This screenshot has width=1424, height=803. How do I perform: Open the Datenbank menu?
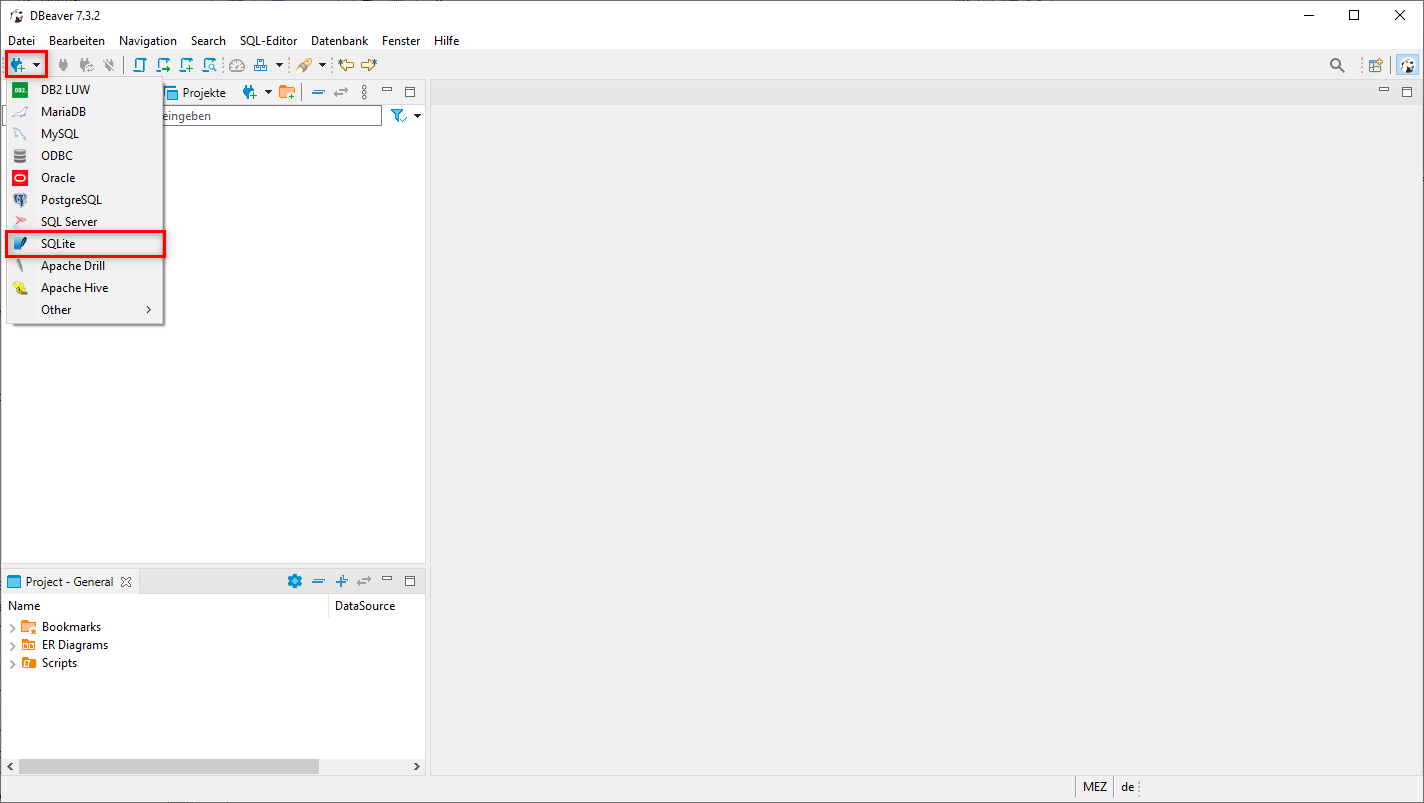[x=339, y=40]
